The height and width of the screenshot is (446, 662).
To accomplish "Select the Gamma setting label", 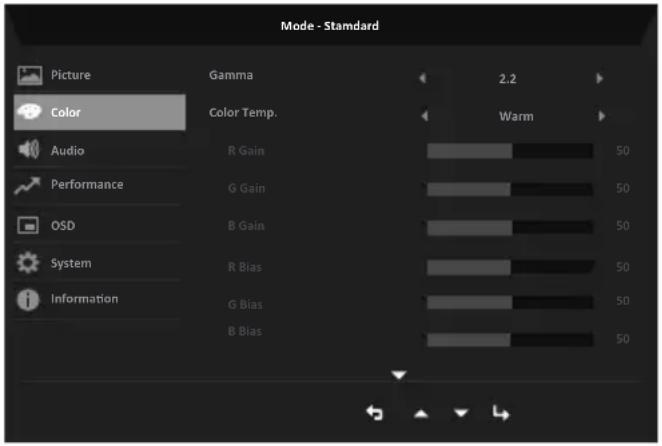I will click(231, 75).
